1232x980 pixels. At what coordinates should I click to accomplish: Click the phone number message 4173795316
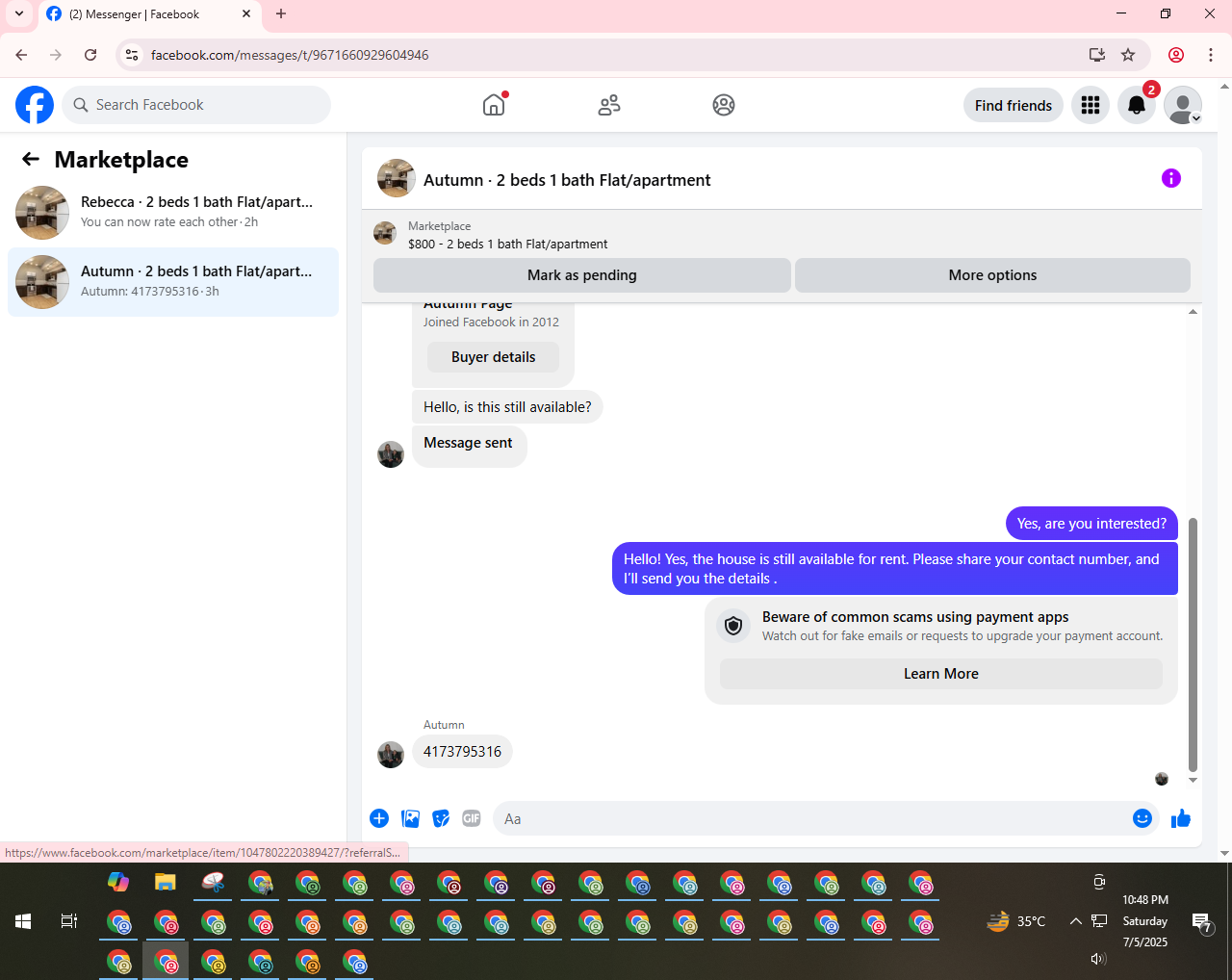point(462,752)
